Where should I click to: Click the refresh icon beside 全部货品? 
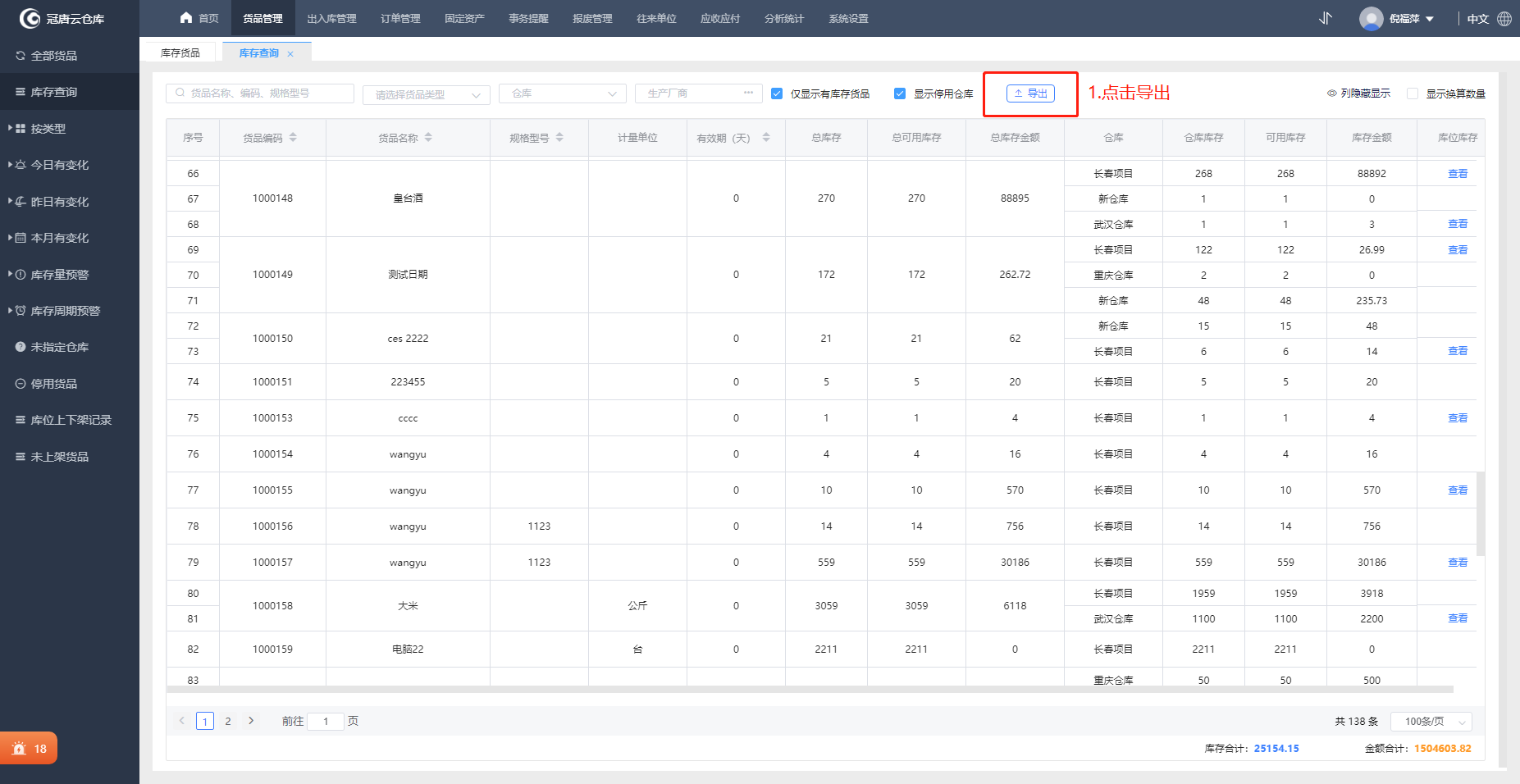tap(21, 56)
